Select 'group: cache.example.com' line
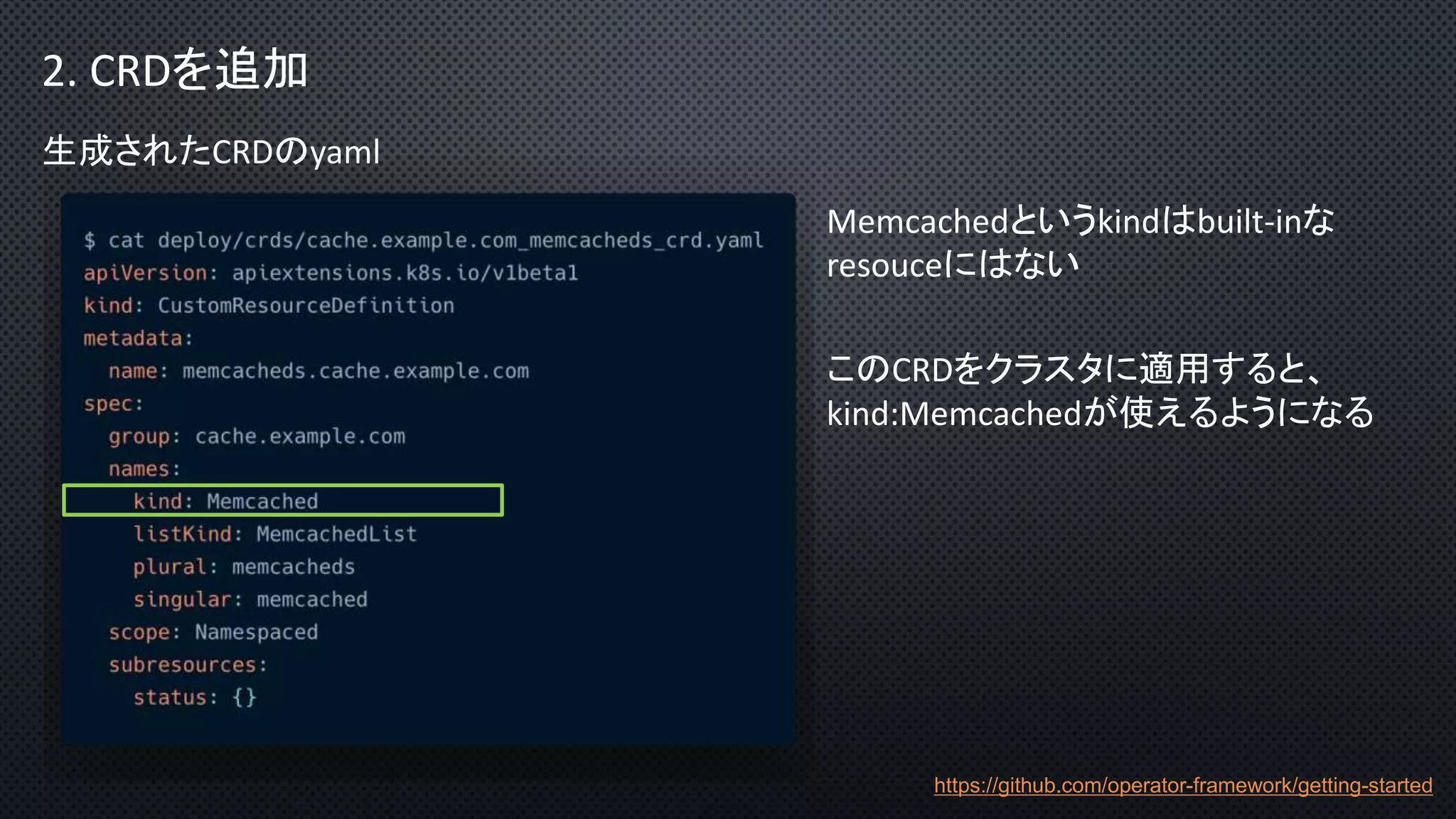Image resolution: width=1456 pixels, height=819 pixels. coord(257,437)
